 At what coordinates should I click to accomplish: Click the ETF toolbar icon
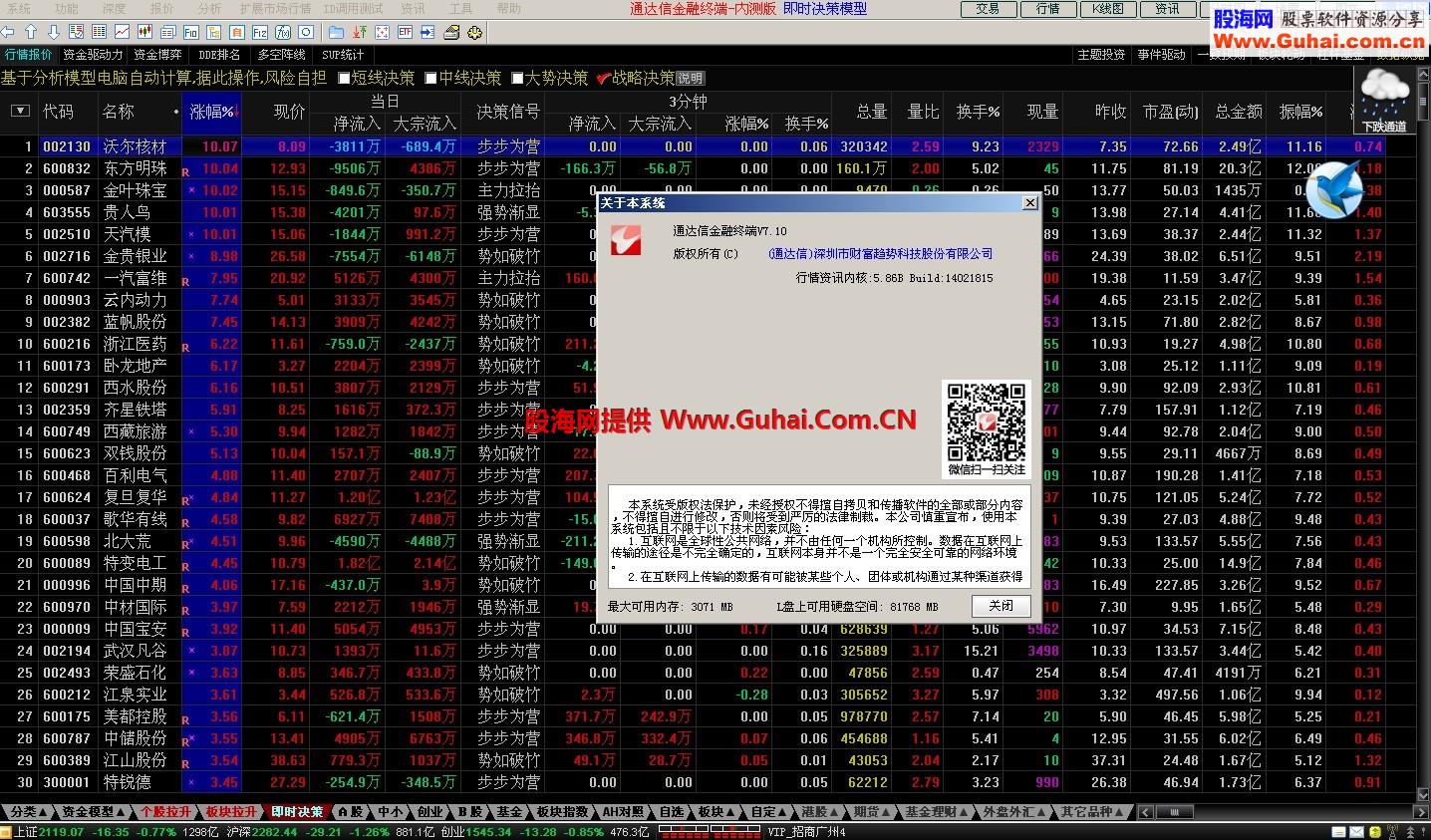tap(405, 32)
